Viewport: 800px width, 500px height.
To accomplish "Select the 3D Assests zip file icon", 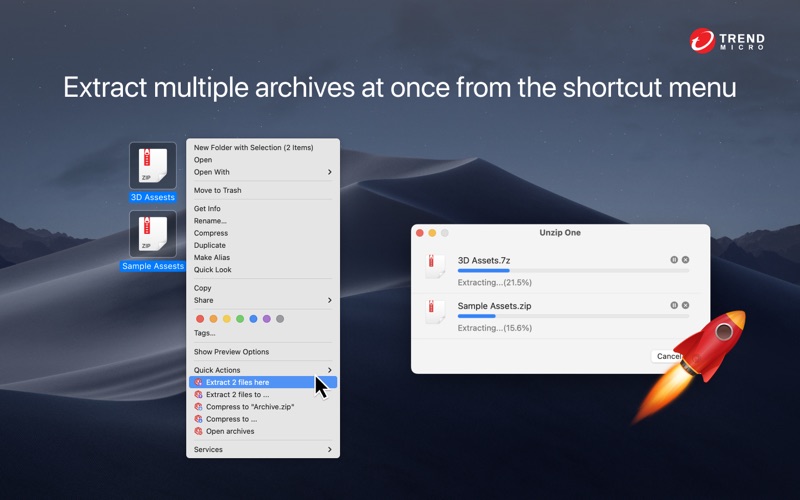I will (x=153, y=165).
